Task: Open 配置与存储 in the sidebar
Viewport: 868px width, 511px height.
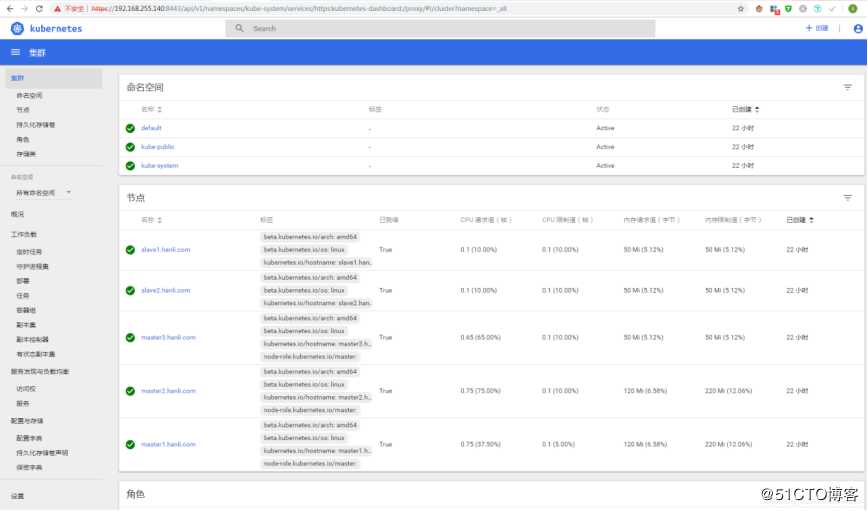Action: (27, 421)
